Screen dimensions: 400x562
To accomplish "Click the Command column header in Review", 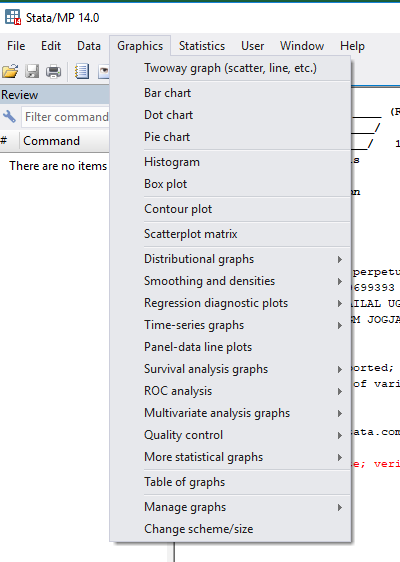I will (x=65, y=141).
